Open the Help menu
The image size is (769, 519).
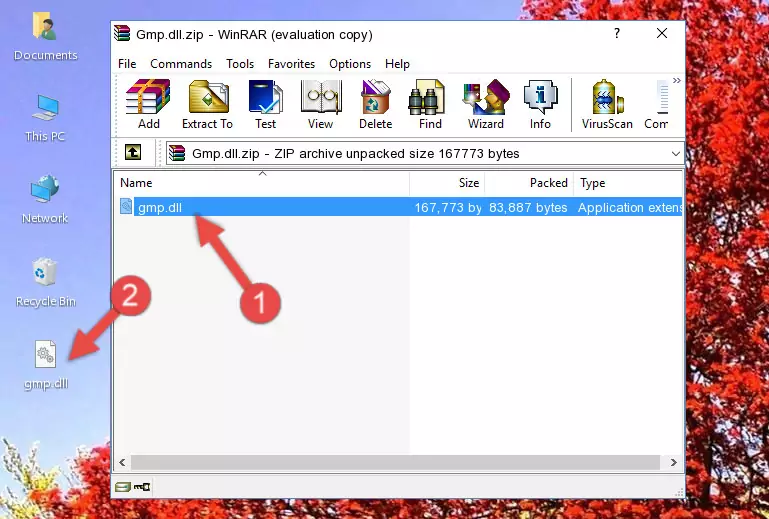pos(397,64)
